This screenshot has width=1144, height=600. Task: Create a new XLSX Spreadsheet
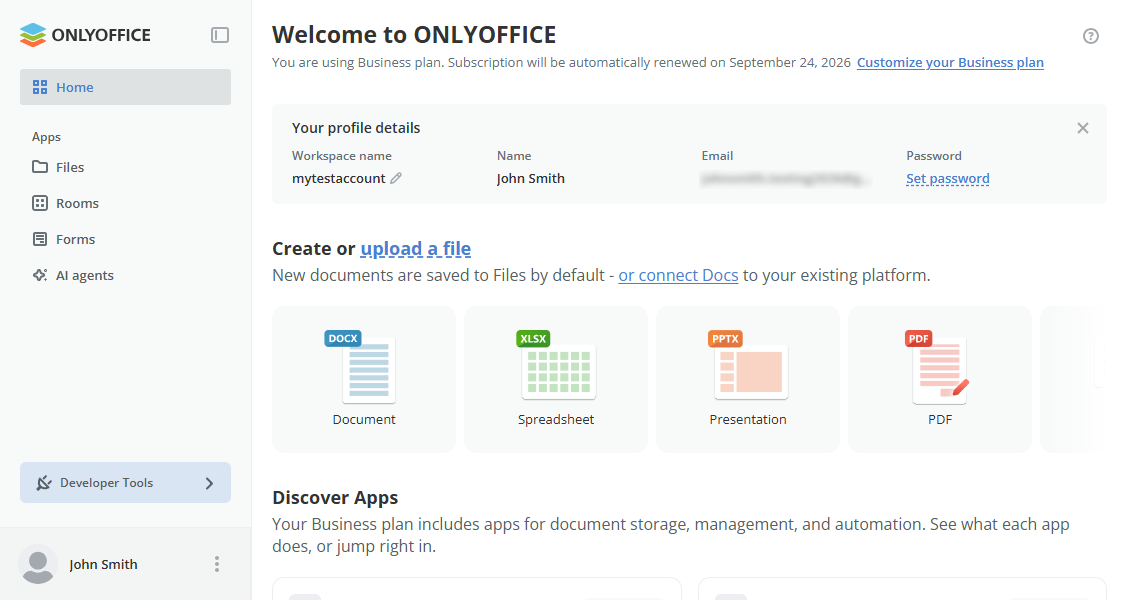click(x=556, y=380)
